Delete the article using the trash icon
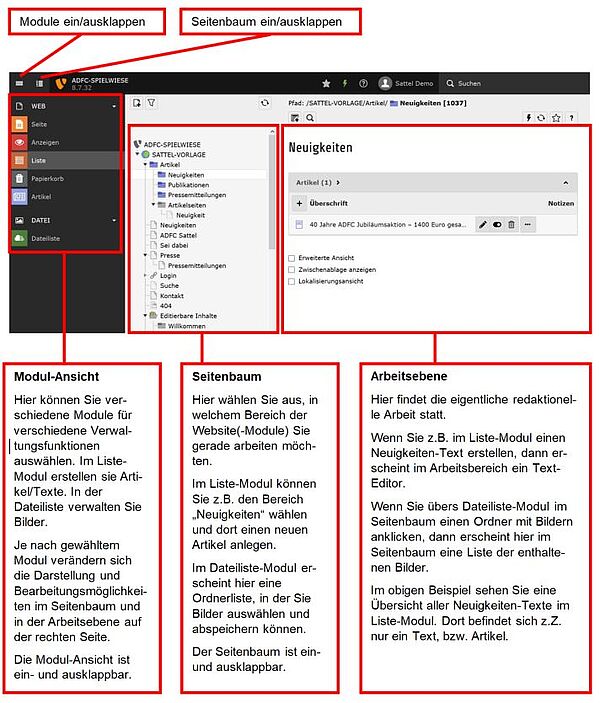Viewport: 600px width, 703px height. point(510,225)
